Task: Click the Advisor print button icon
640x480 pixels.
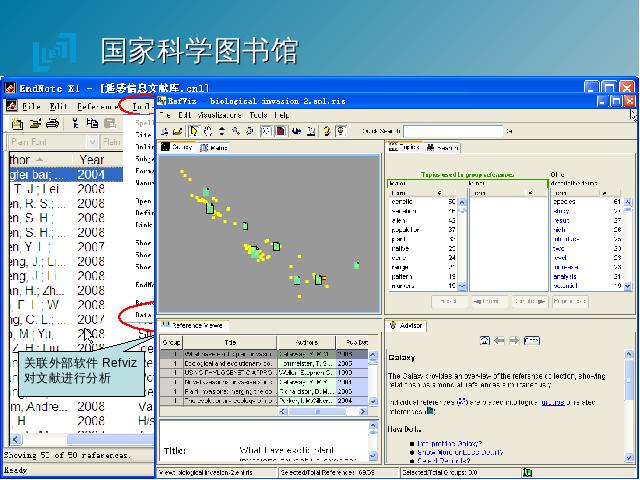Action: [532, 340]
